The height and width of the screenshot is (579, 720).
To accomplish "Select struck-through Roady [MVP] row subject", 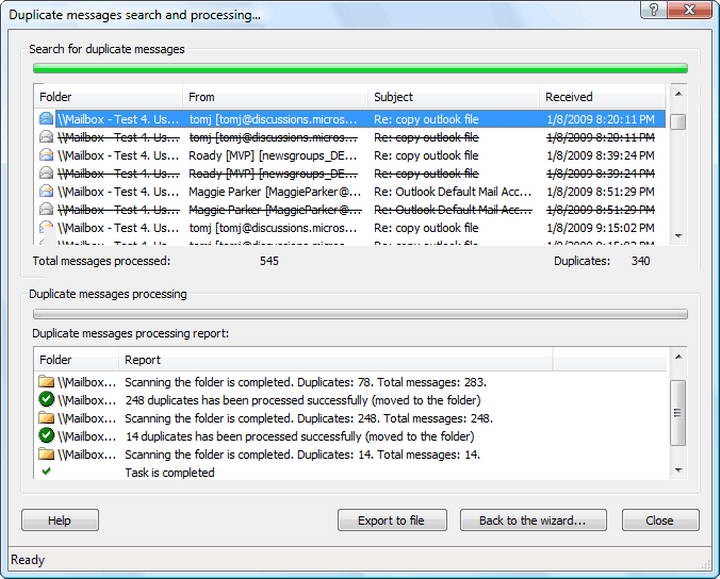I will point(426,174).
